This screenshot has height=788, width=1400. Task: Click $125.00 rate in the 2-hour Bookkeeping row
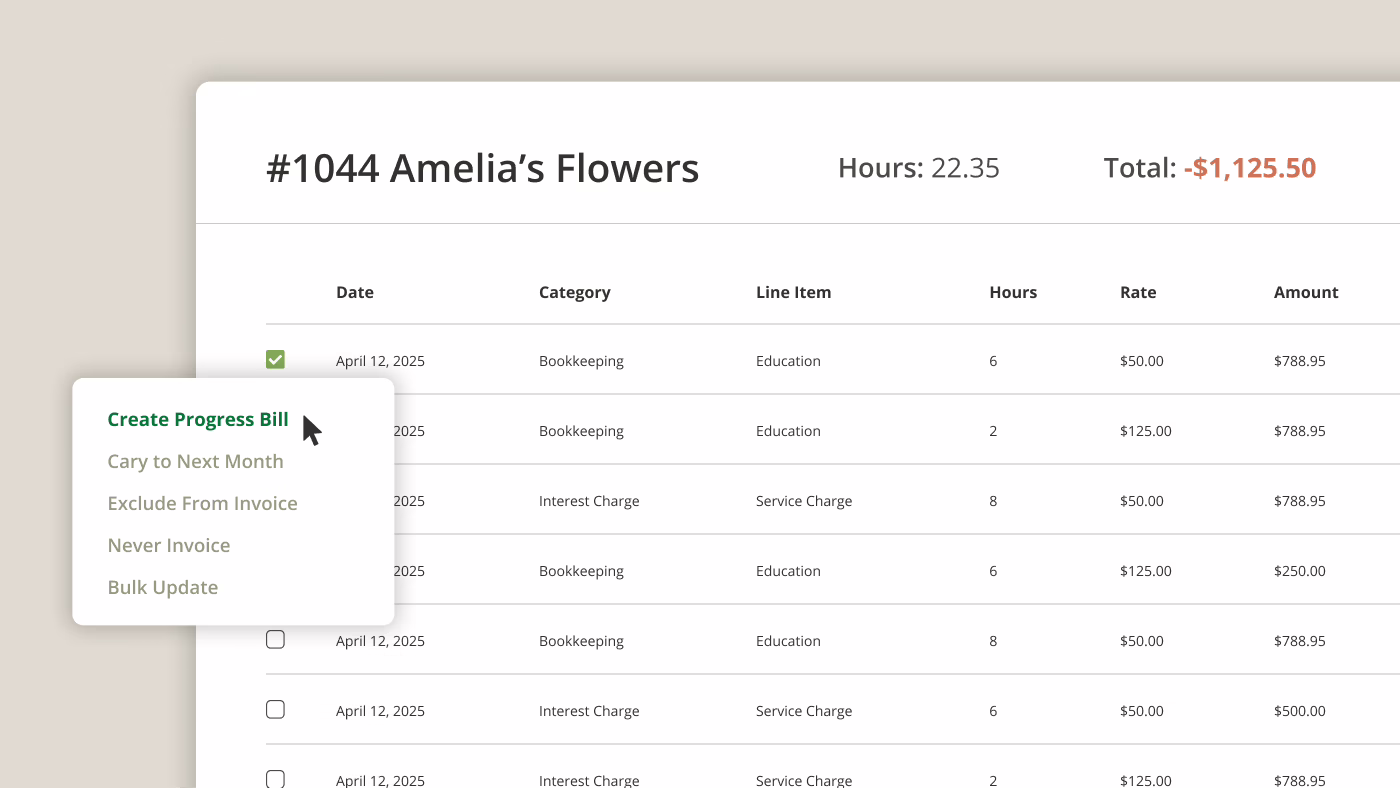coord(1146,431)
